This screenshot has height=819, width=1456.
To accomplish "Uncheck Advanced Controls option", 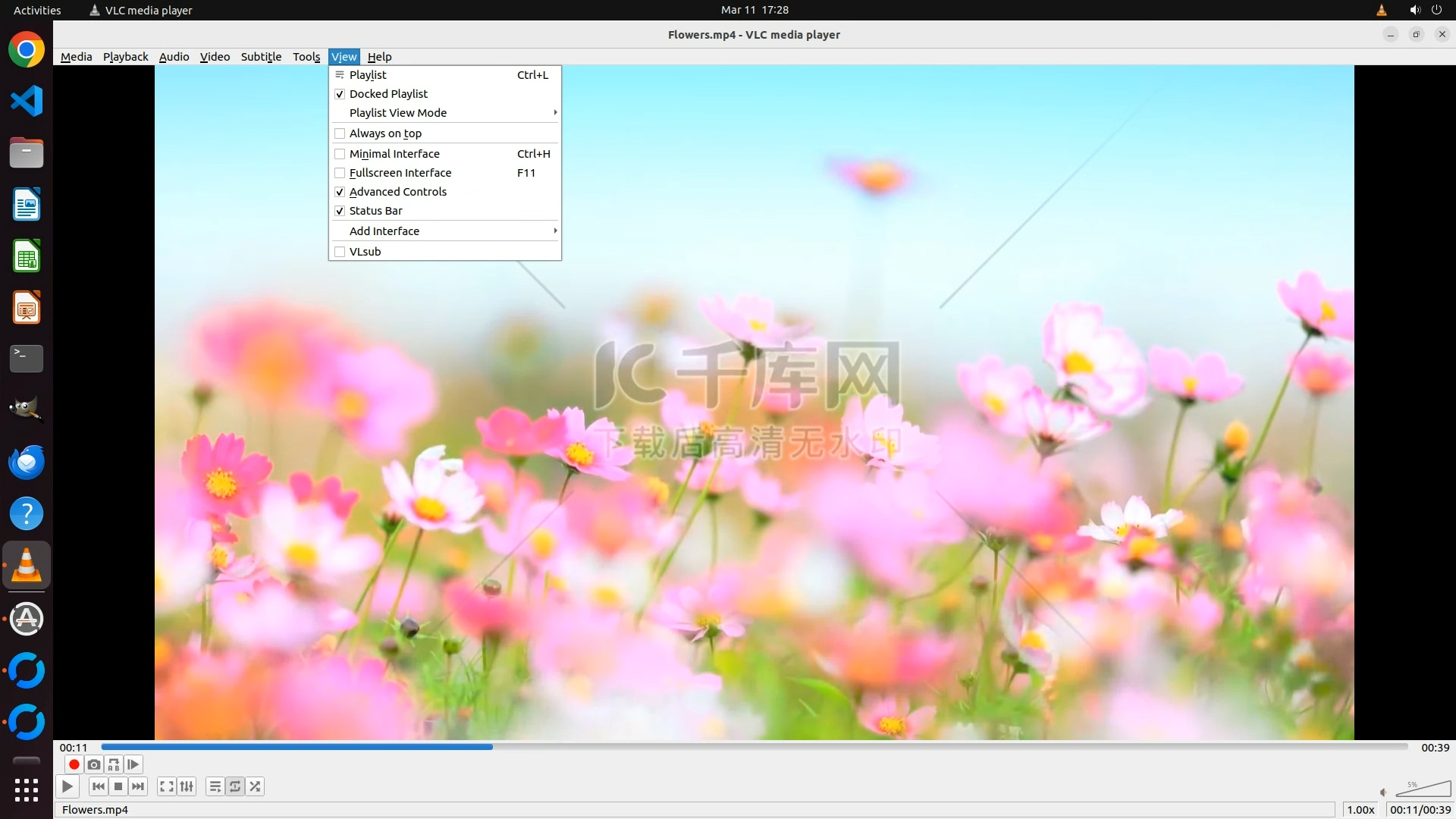I will point(397,192).
